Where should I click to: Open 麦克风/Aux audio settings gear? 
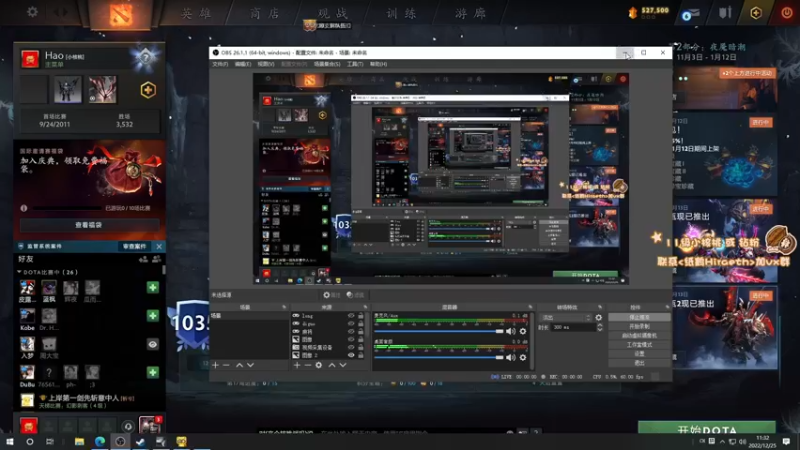(522, 332)
